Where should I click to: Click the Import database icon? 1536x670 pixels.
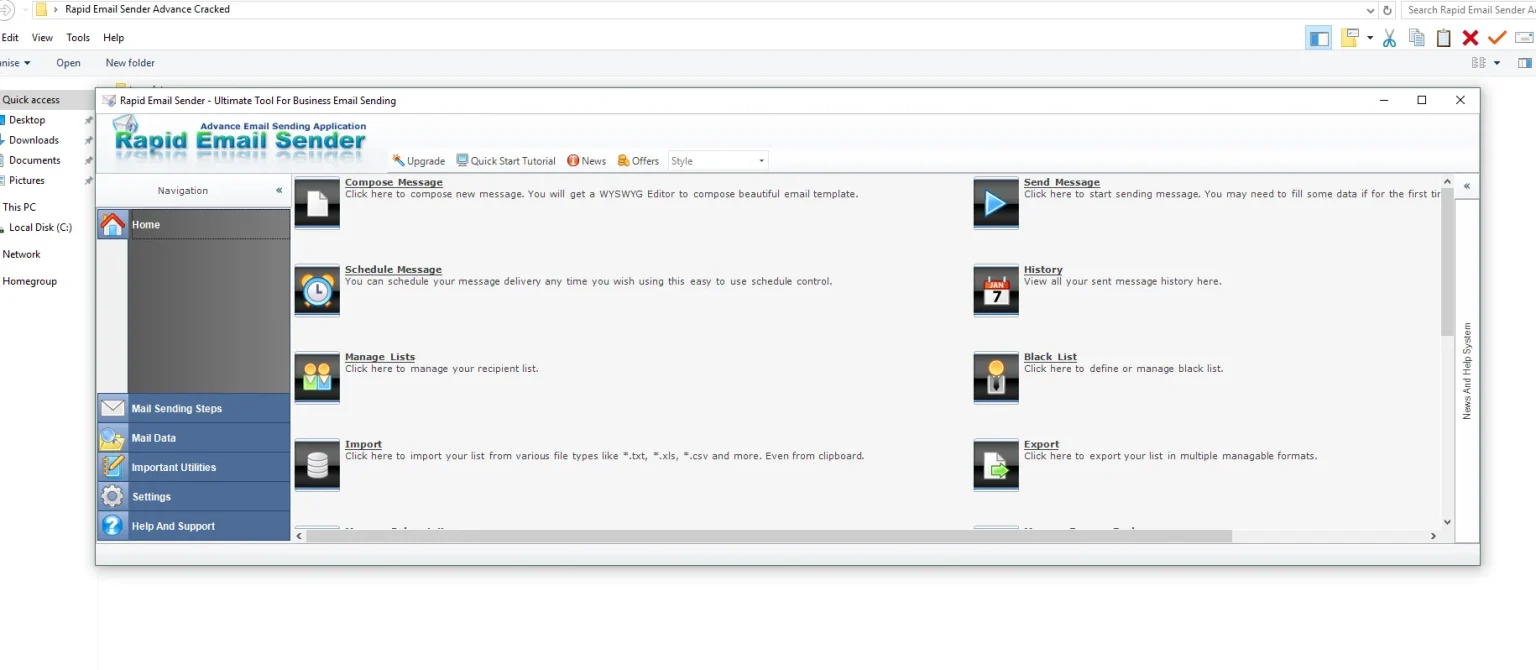click(317, 465)
